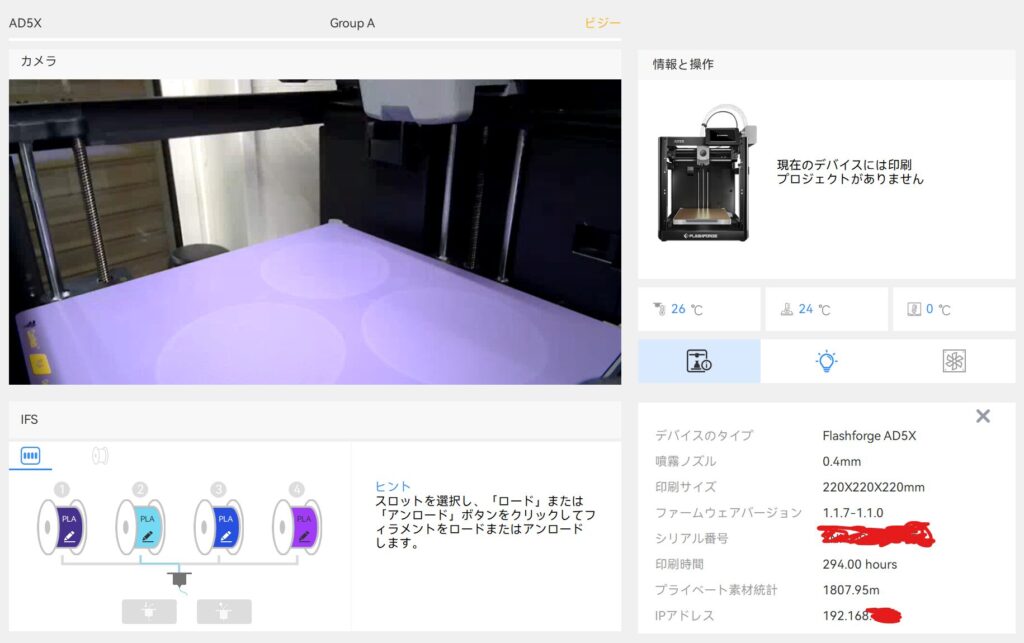Click the filament unload button
This screenshot has height=643, width=1024.
click(224, 611)
